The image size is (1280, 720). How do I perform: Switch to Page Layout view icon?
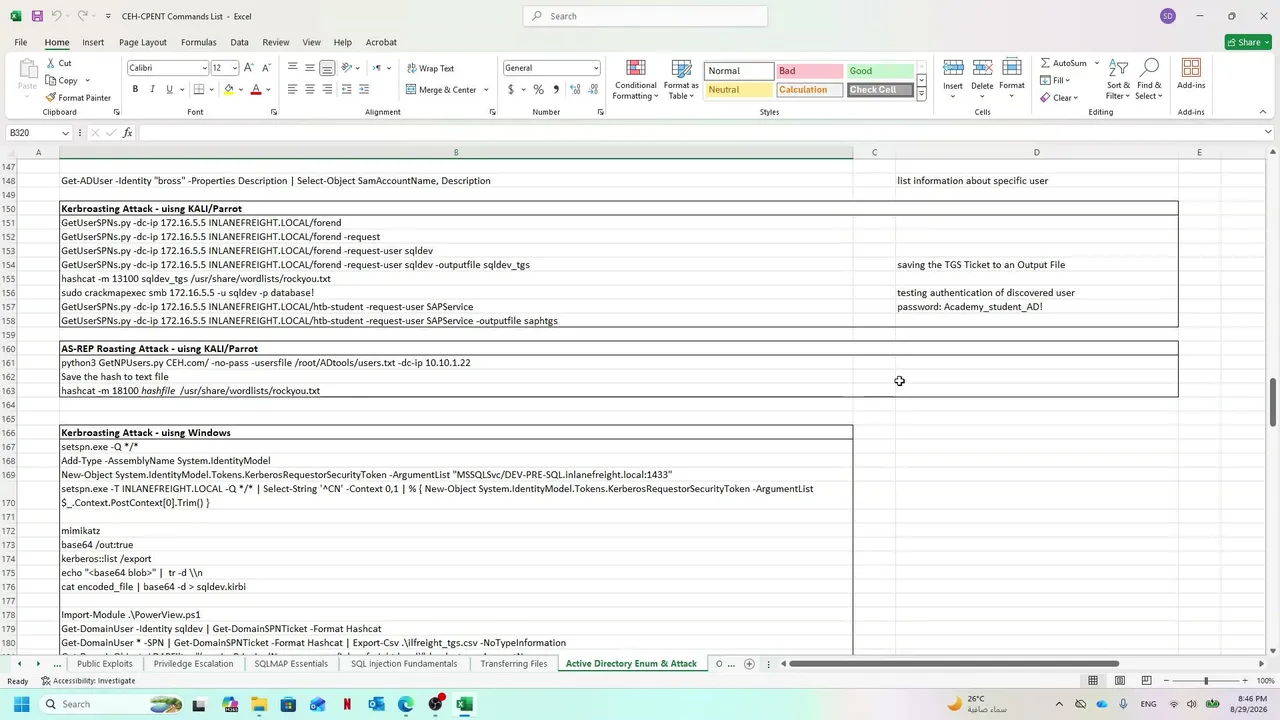point(1120,681)
